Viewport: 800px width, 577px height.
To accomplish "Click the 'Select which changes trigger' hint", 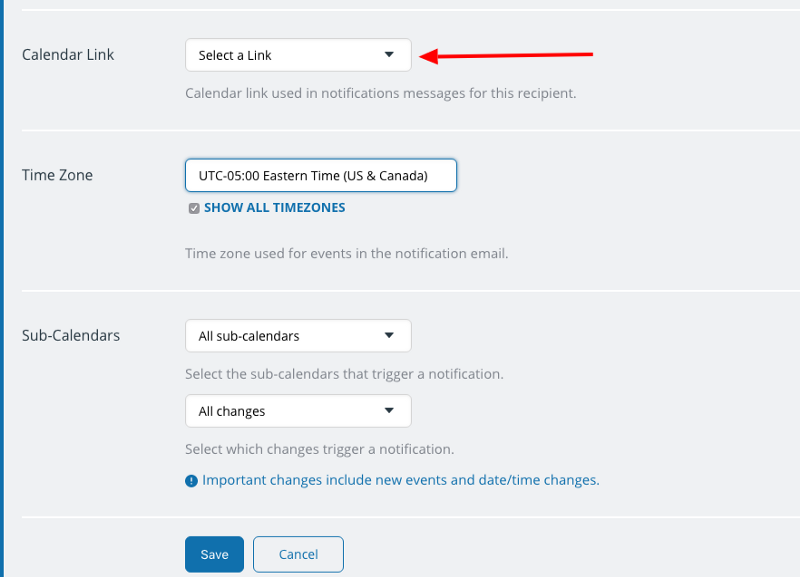I will [x=319, y=449].
